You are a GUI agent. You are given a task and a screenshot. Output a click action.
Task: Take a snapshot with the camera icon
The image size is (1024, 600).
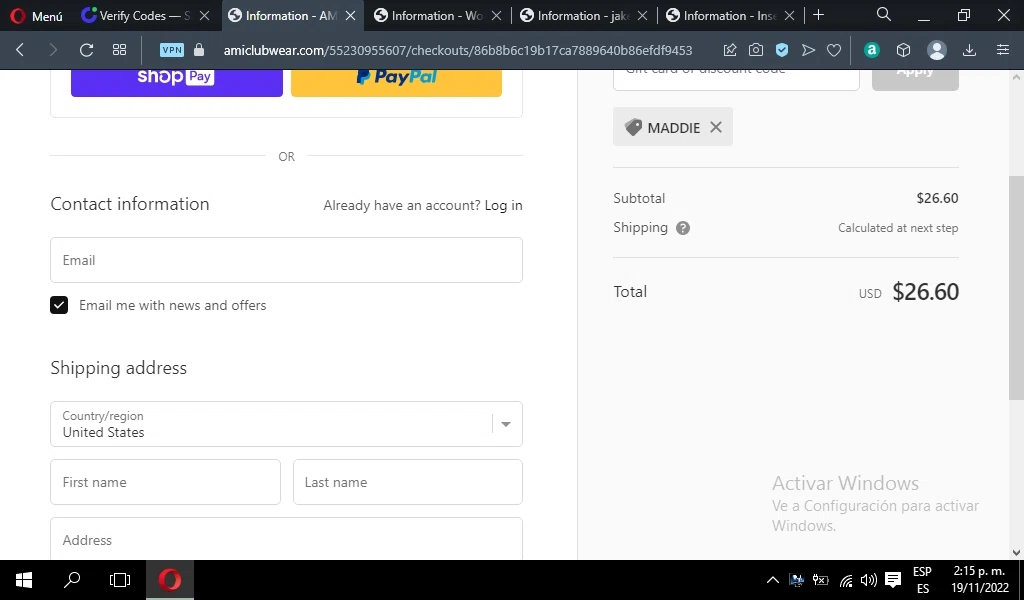756,50
